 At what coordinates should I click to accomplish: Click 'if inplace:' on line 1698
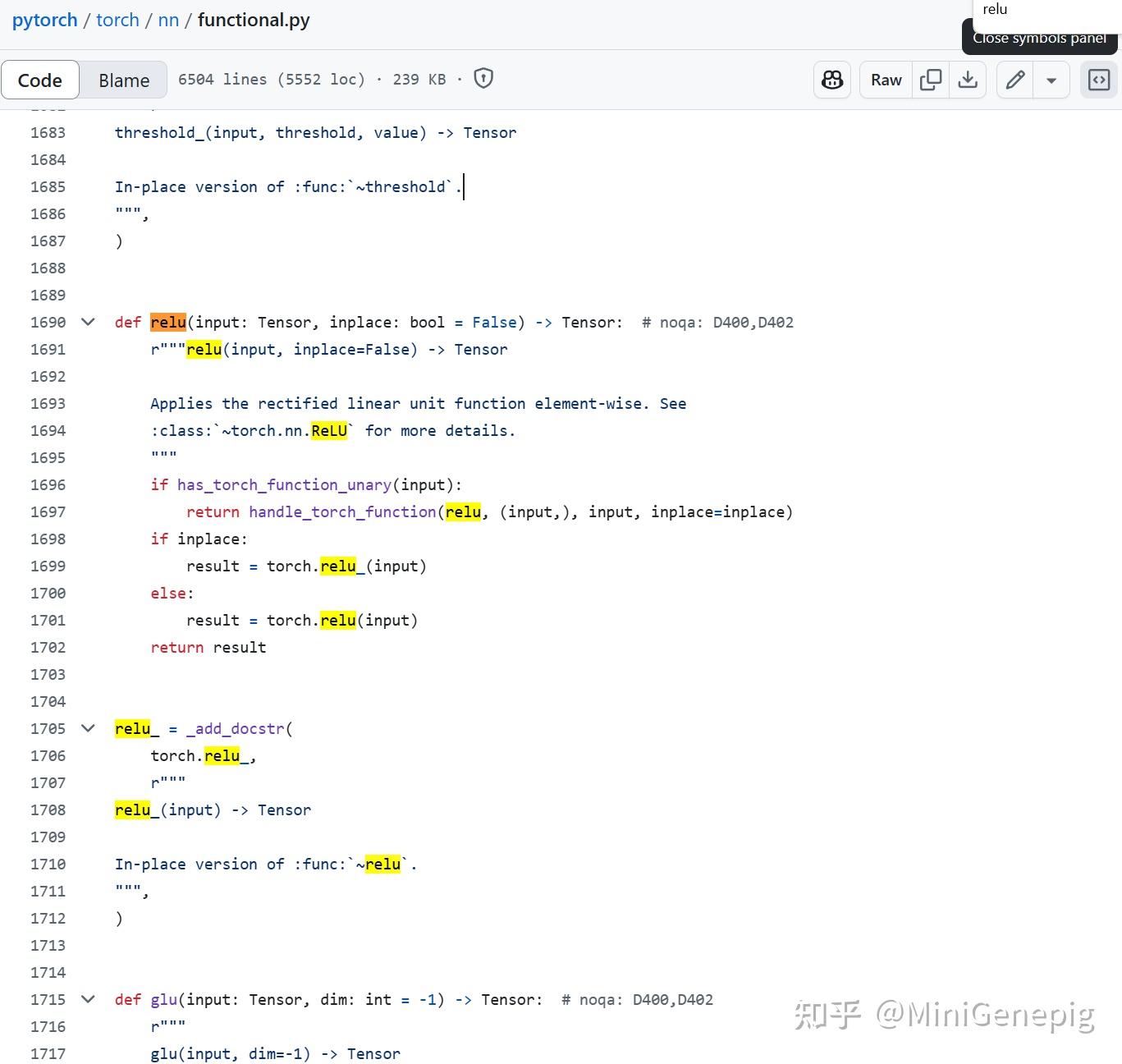199,539
